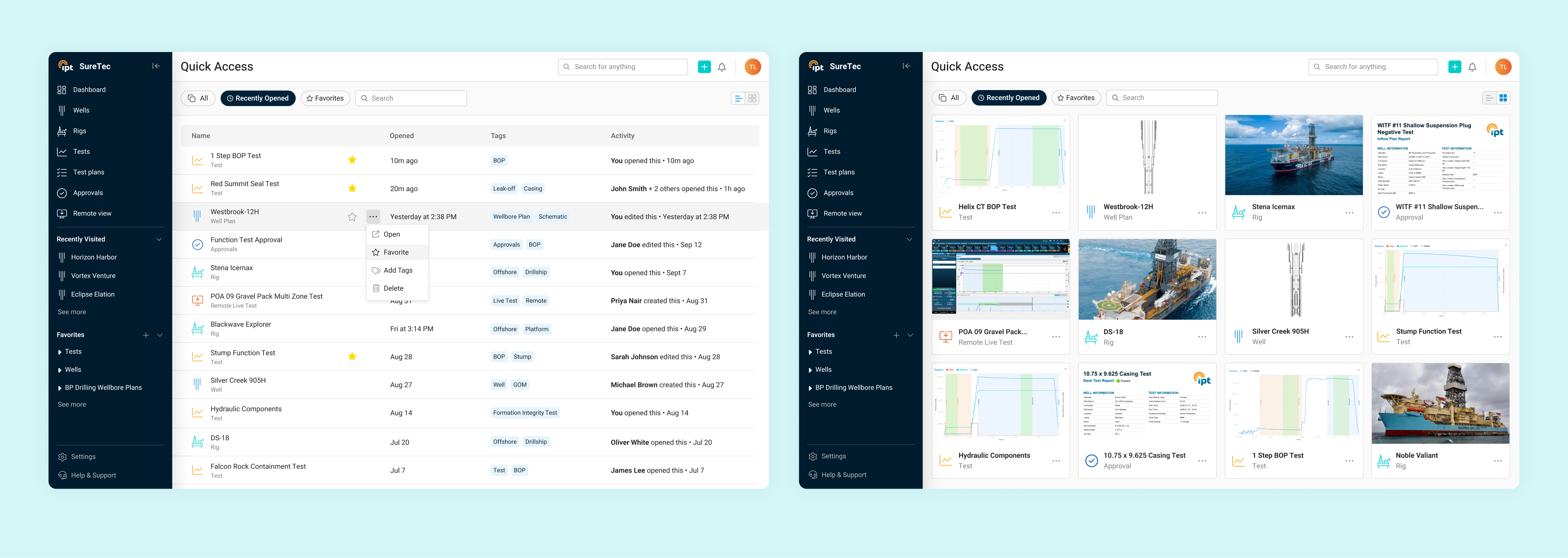The image size is (1568, 558).
Task: Open Remote view in right sidebar
Action: (842, 213)
